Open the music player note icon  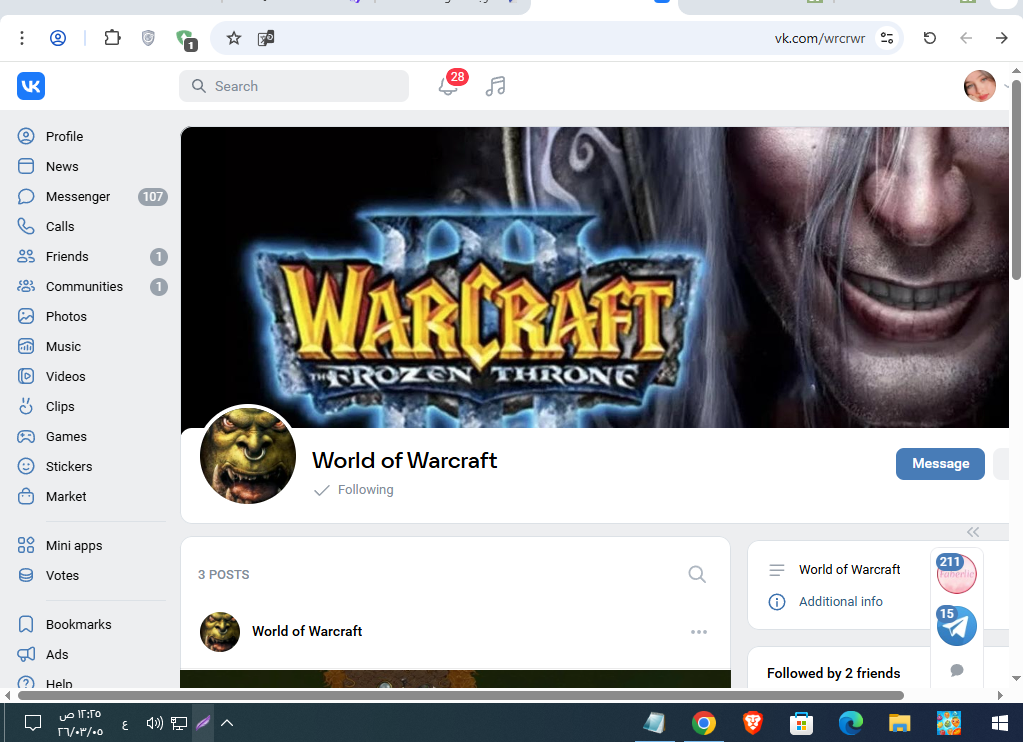[x=496, y=86]
